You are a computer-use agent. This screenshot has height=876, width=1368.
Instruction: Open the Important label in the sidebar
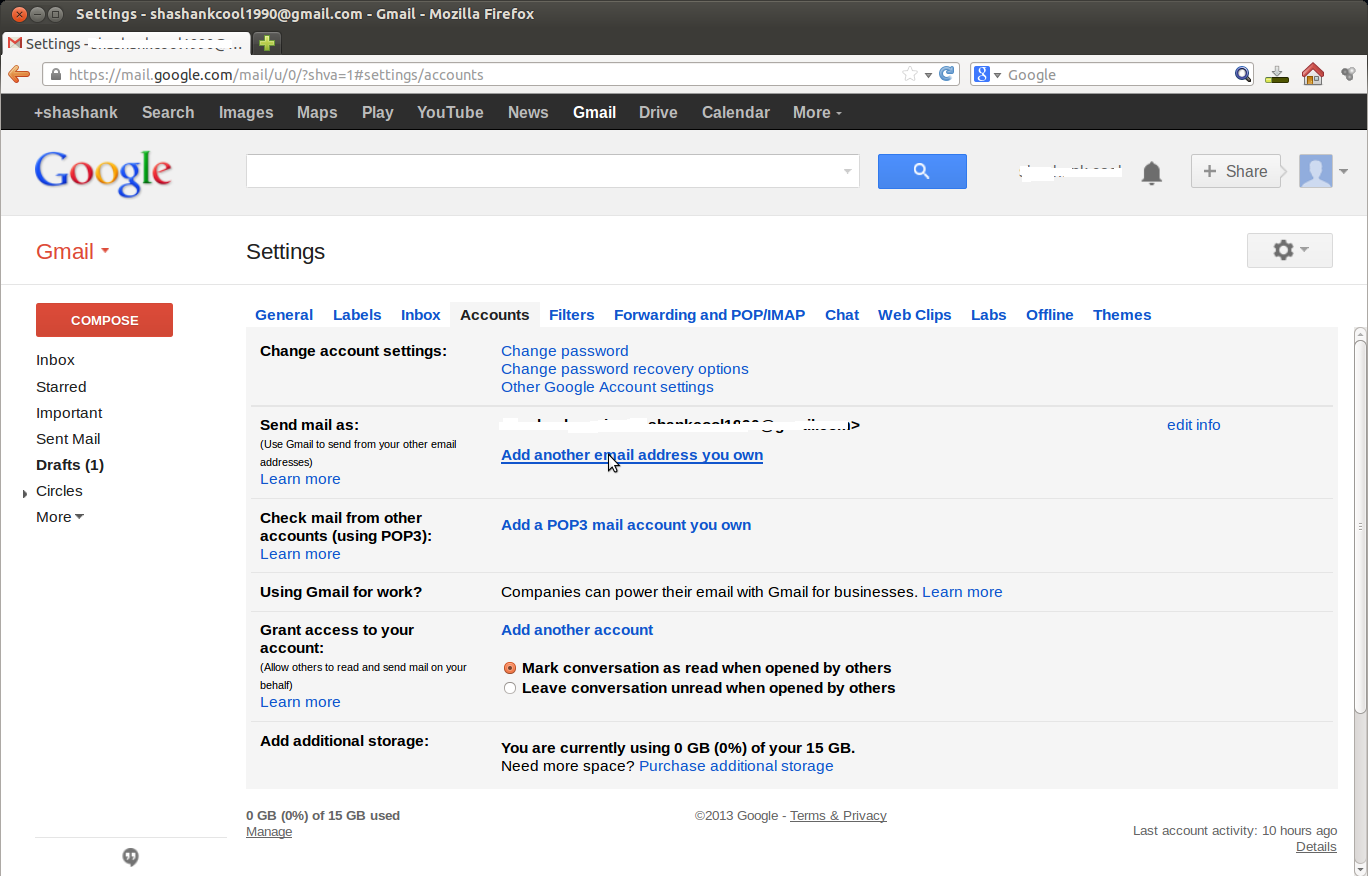point(69,413)
